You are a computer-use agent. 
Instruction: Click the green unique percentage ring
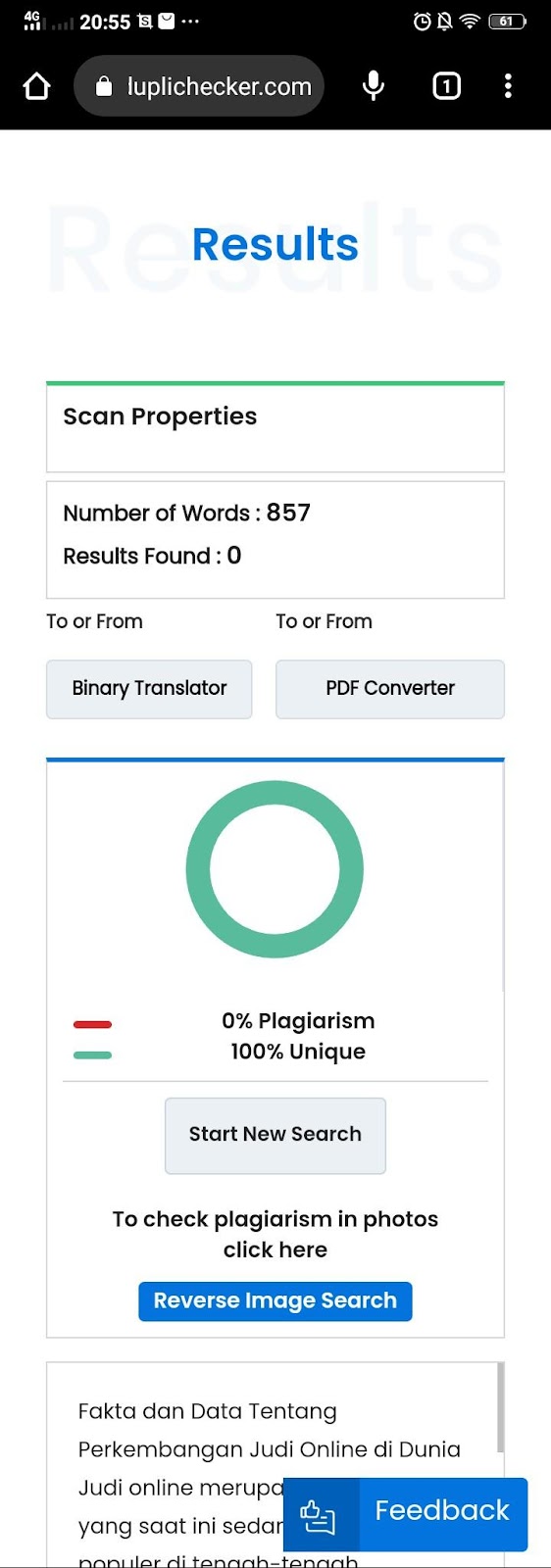275,869
